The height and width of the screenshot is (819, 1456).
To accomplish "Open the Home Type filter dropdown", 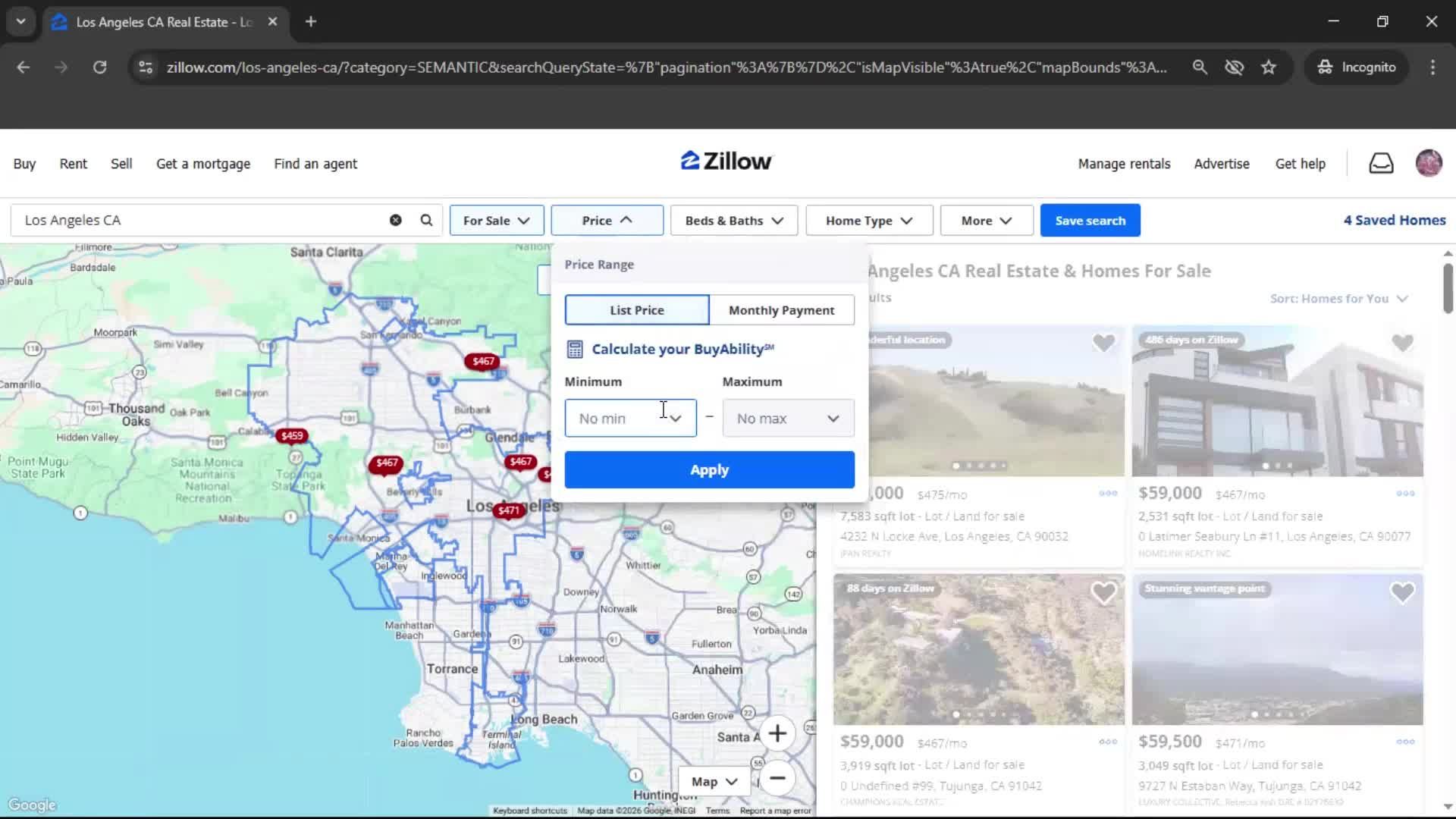I will pos(868,220).
